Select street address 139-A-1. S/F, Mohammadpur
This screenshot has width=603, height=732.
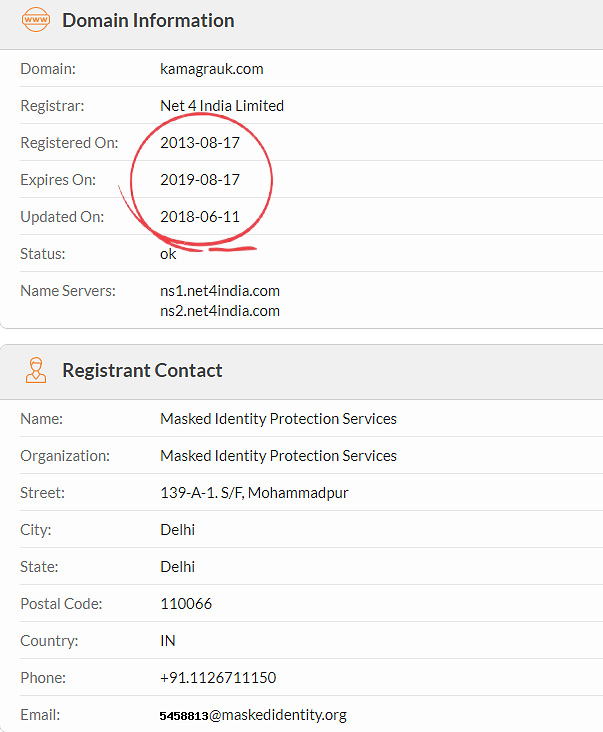pos(254,493)
